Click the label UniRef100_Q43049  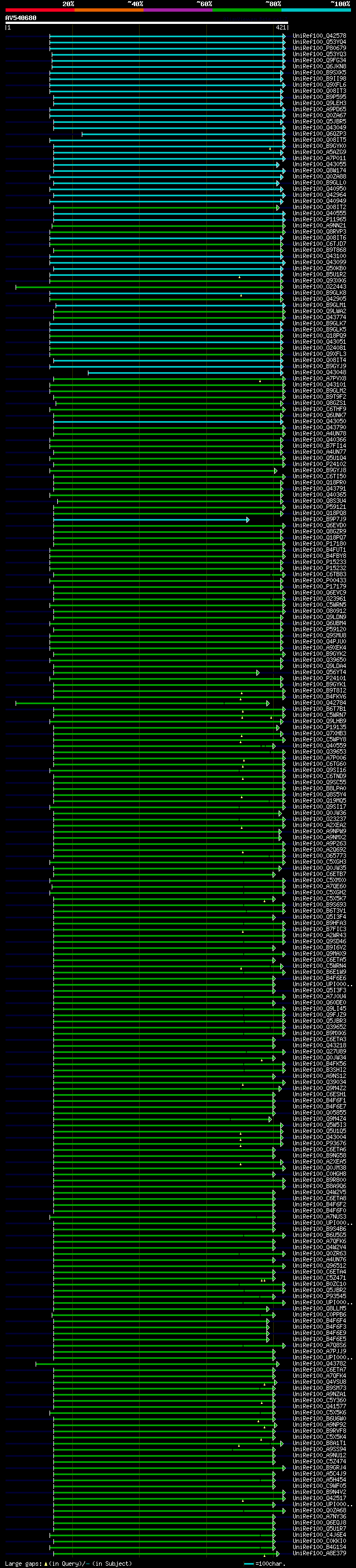coord(319,127)
